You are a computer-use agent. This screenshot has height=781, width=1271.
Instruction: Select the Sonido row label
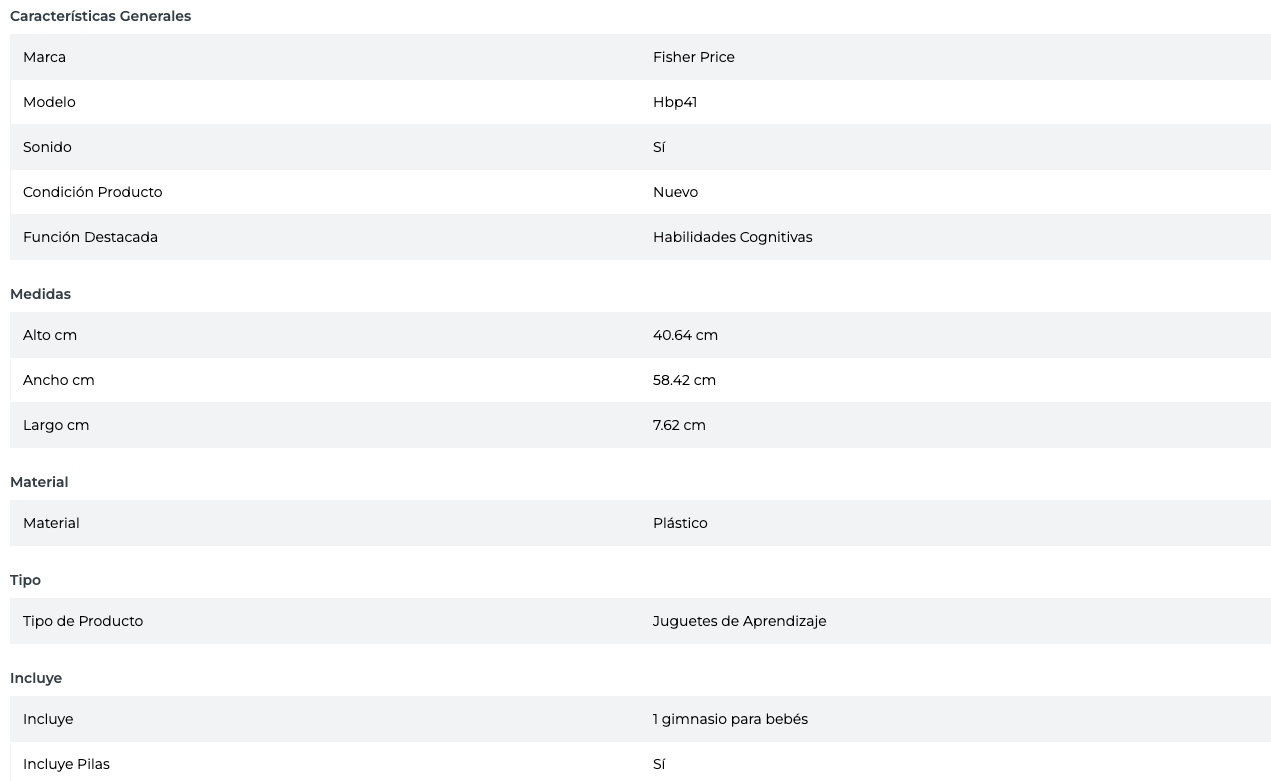point(47,147)
